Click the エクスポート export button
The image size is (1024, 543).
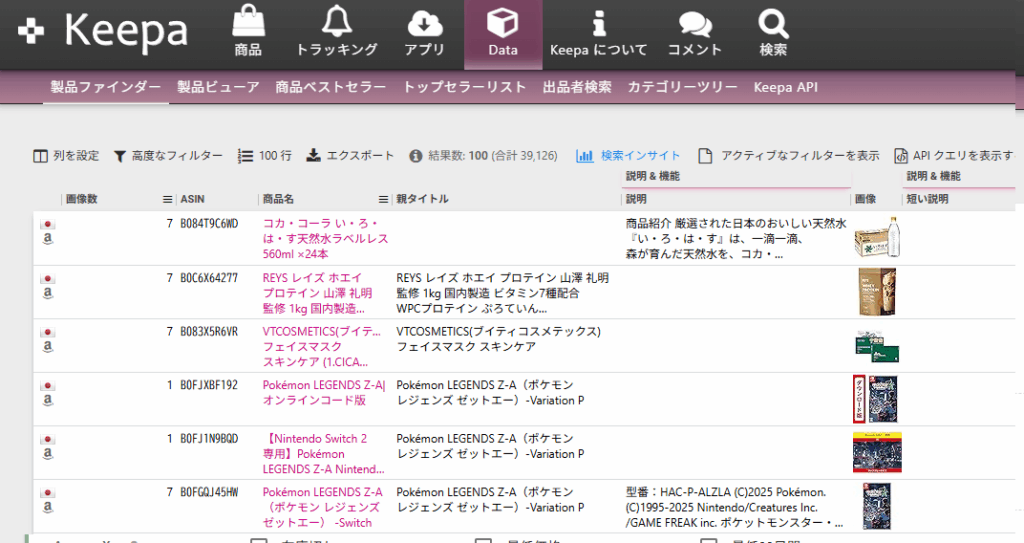[x=350, y=155]
